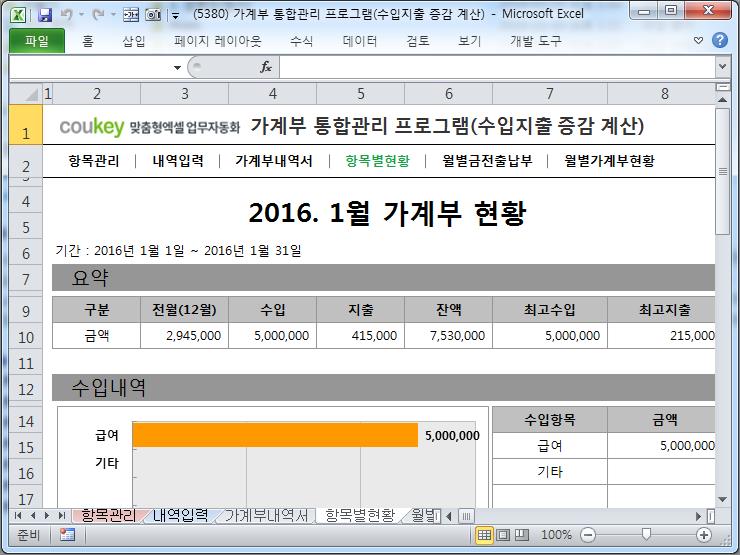Viewport: 740px width, 555px height.
Task: Open 월별금전출납부 navigation link
Action: [x=487, y=161]
